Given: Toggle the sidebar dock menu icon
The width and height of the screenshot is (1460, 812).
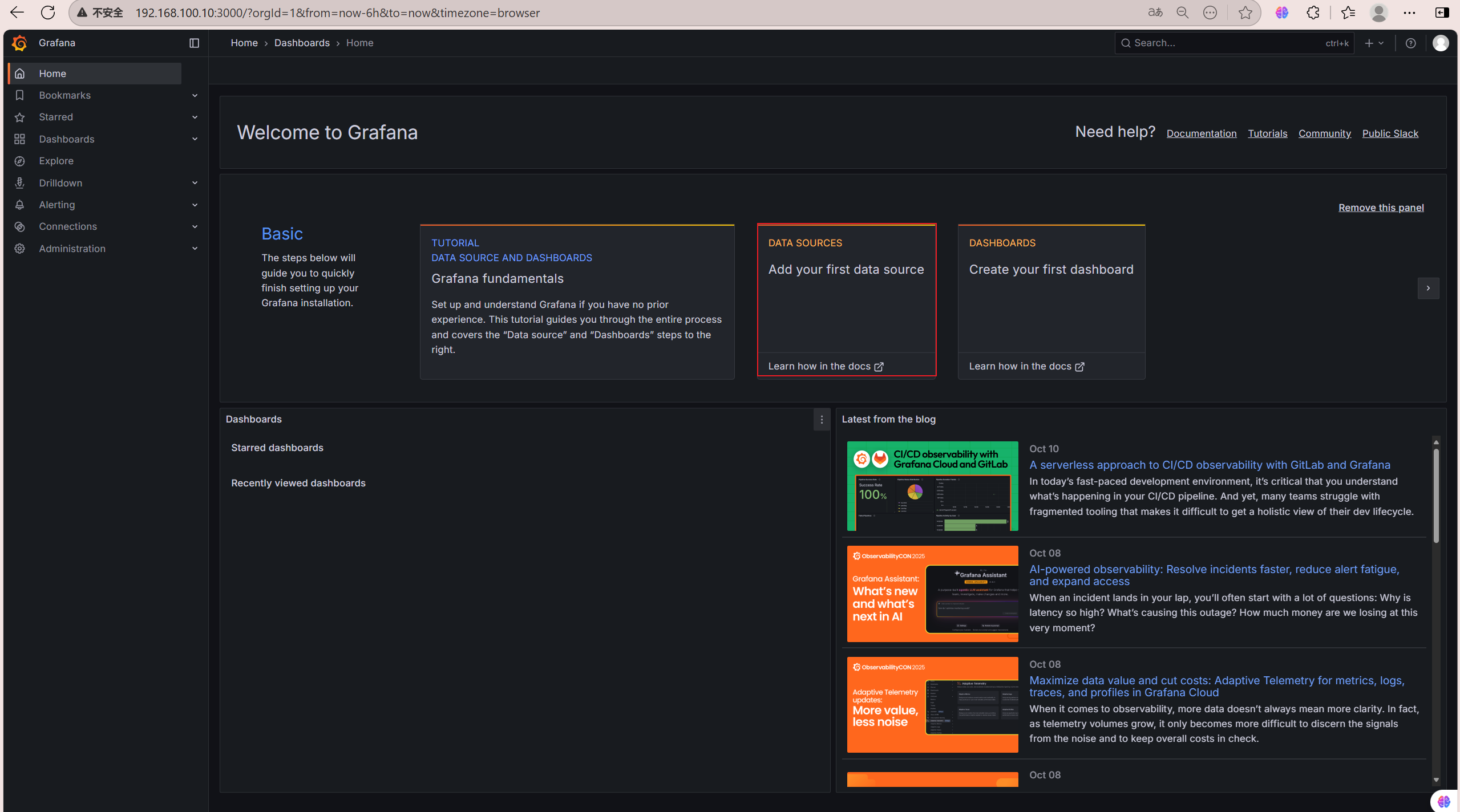Looking at the screenshot, I should (x=194, y=43).
